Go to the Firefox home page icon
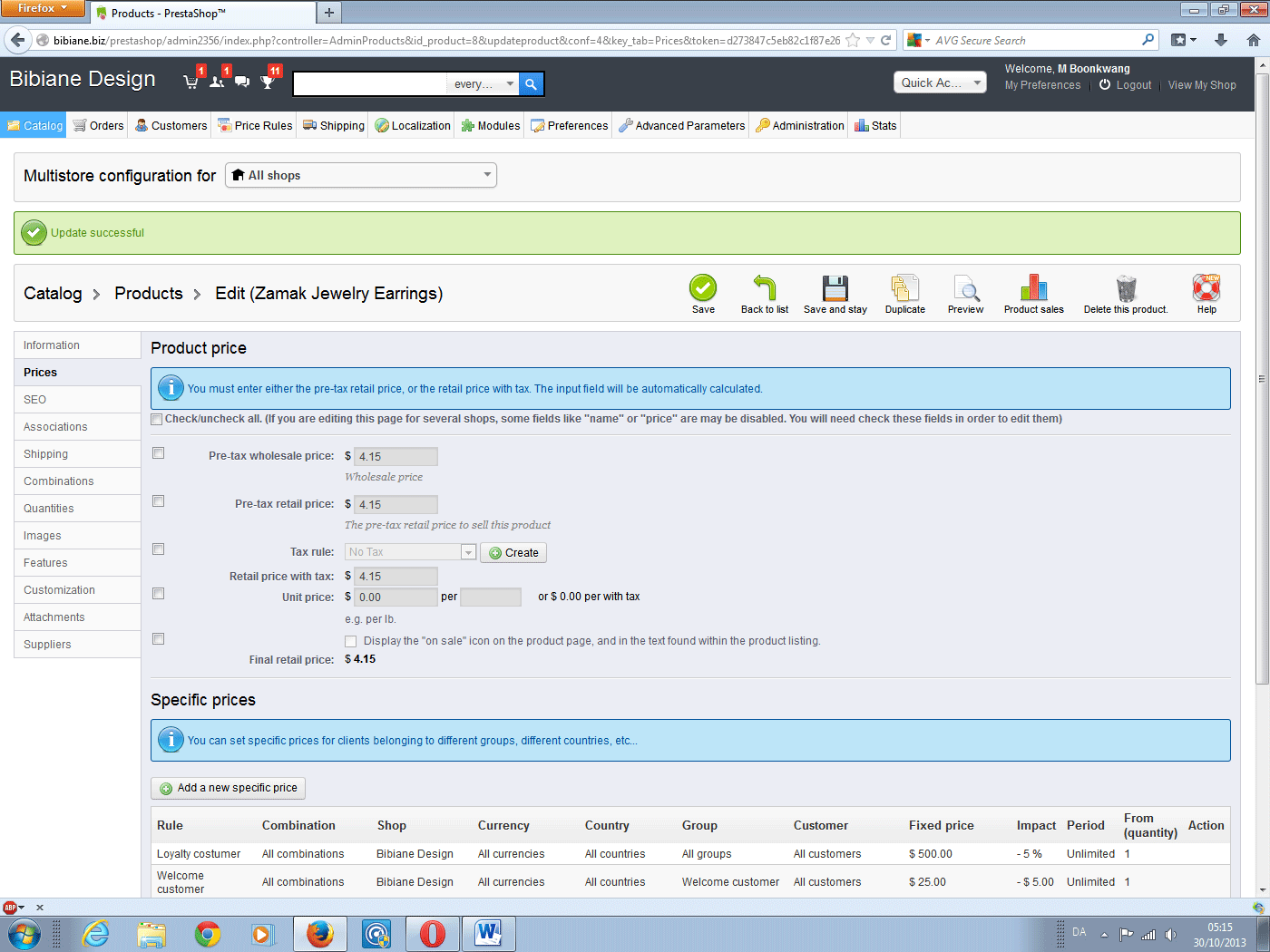1270x952 pixels. [1254, 40]
